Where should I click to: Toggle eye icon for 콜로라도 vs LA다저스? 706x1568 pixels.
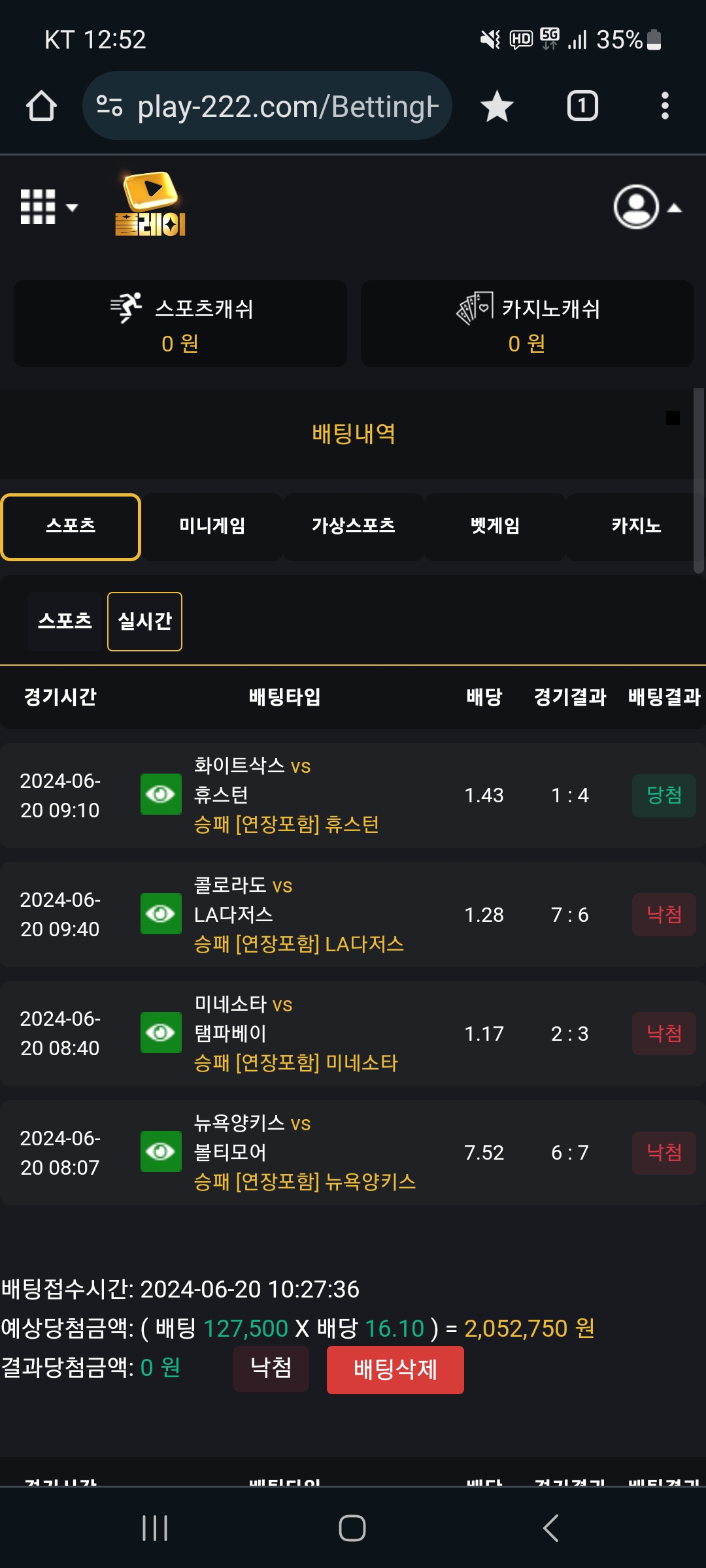point(161,913)
